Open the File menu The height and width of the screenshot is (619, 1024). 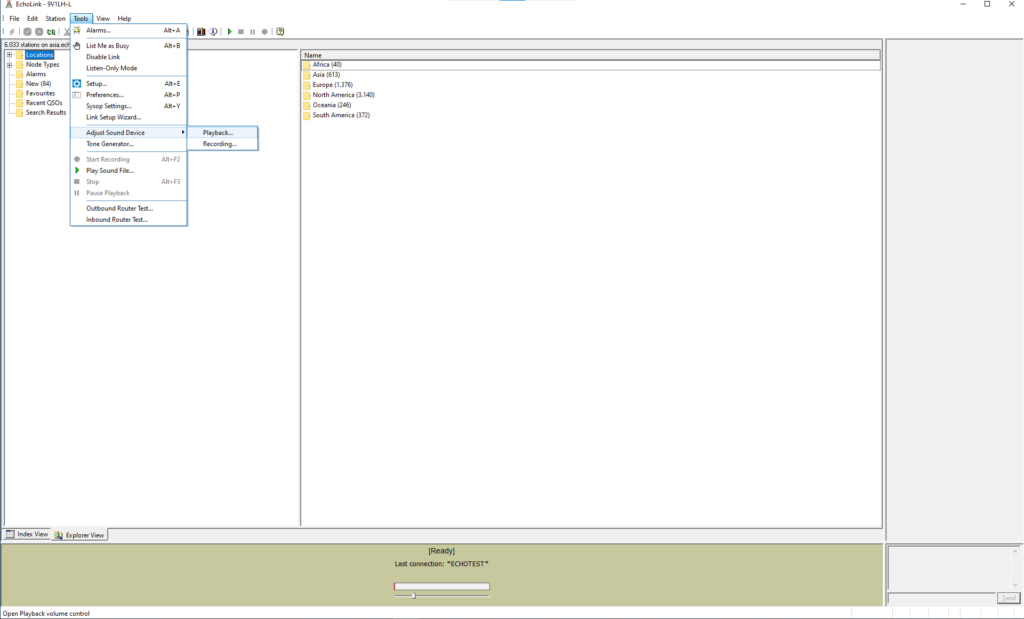(x=14, y=18)
